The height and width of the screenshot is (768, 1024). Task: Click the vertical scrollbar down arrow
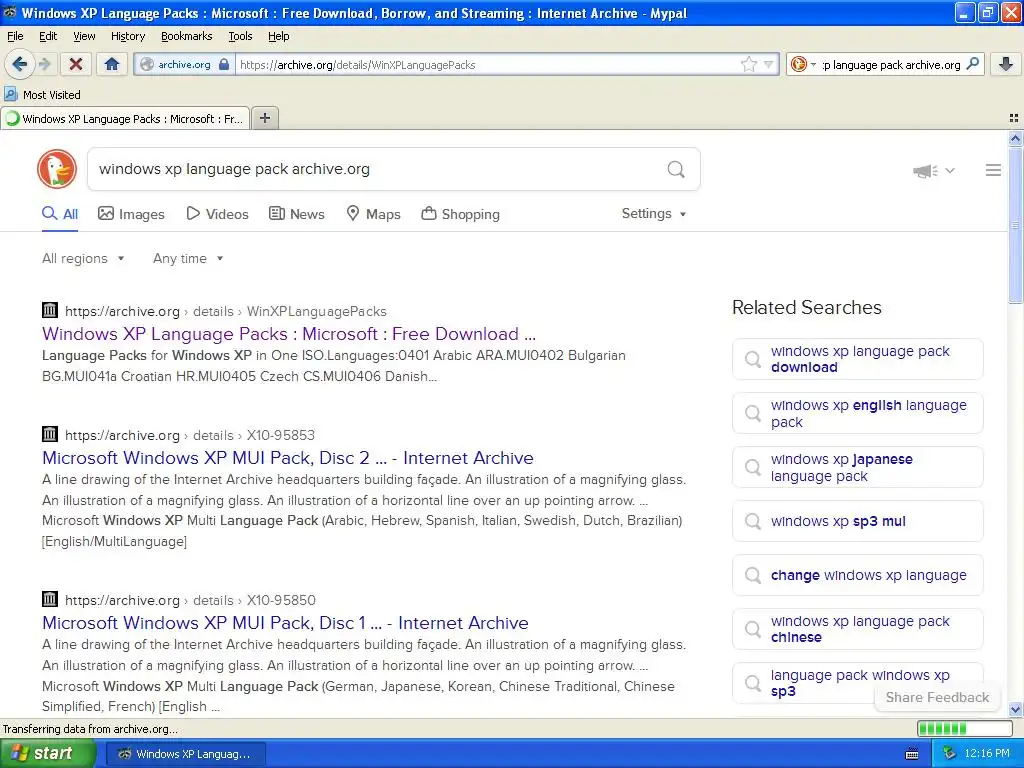pyautogui.click(x=1015, y=709)
